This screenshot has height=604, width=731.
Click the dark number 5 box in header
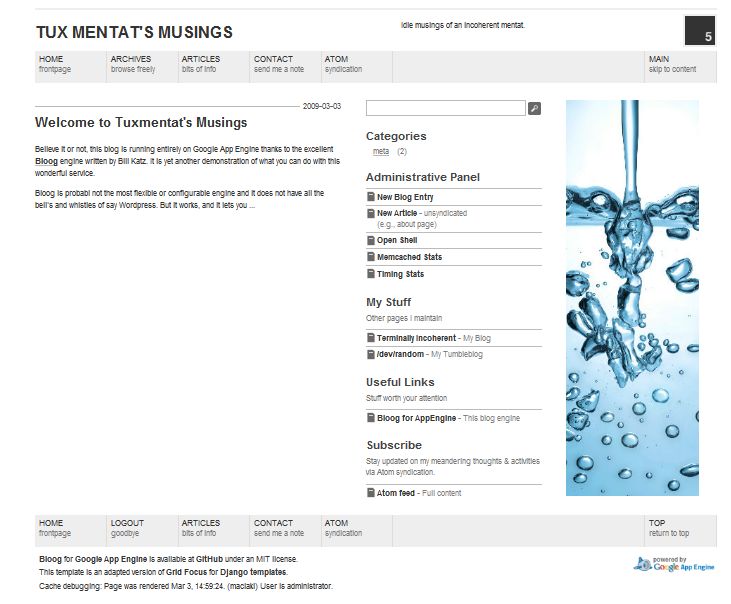700,31
